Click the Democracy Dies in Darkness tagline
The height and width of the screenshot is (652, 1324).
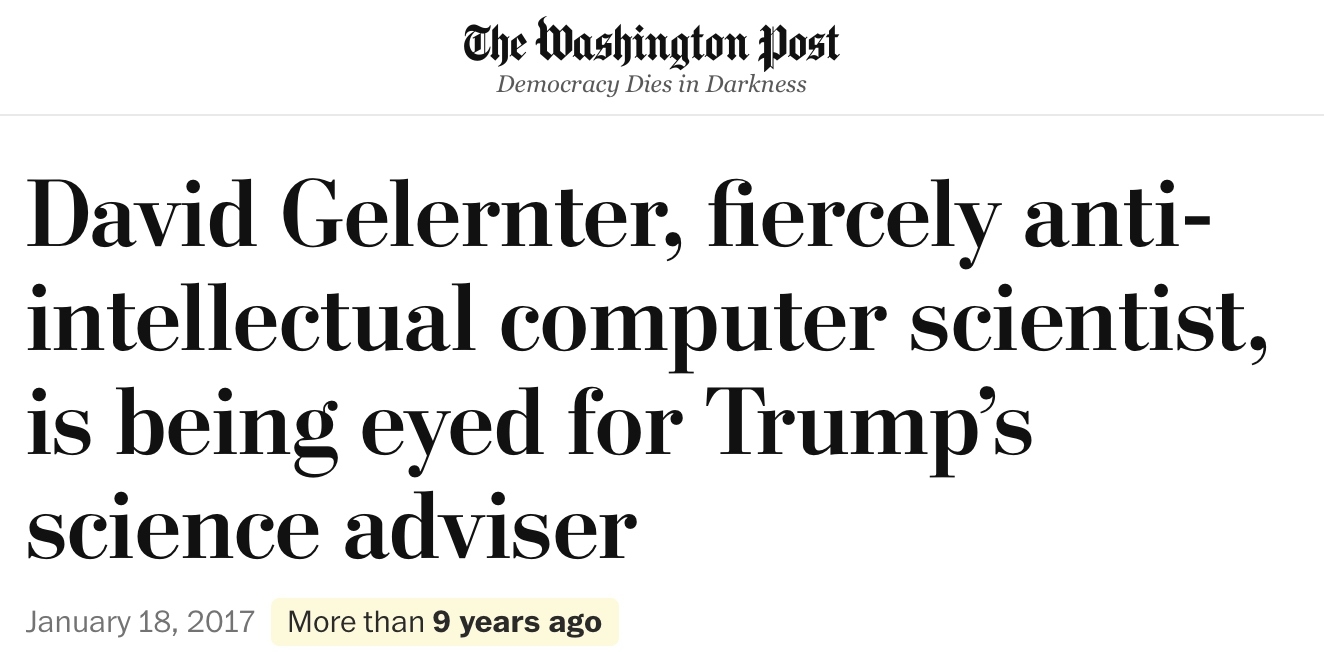pos(651,84)
